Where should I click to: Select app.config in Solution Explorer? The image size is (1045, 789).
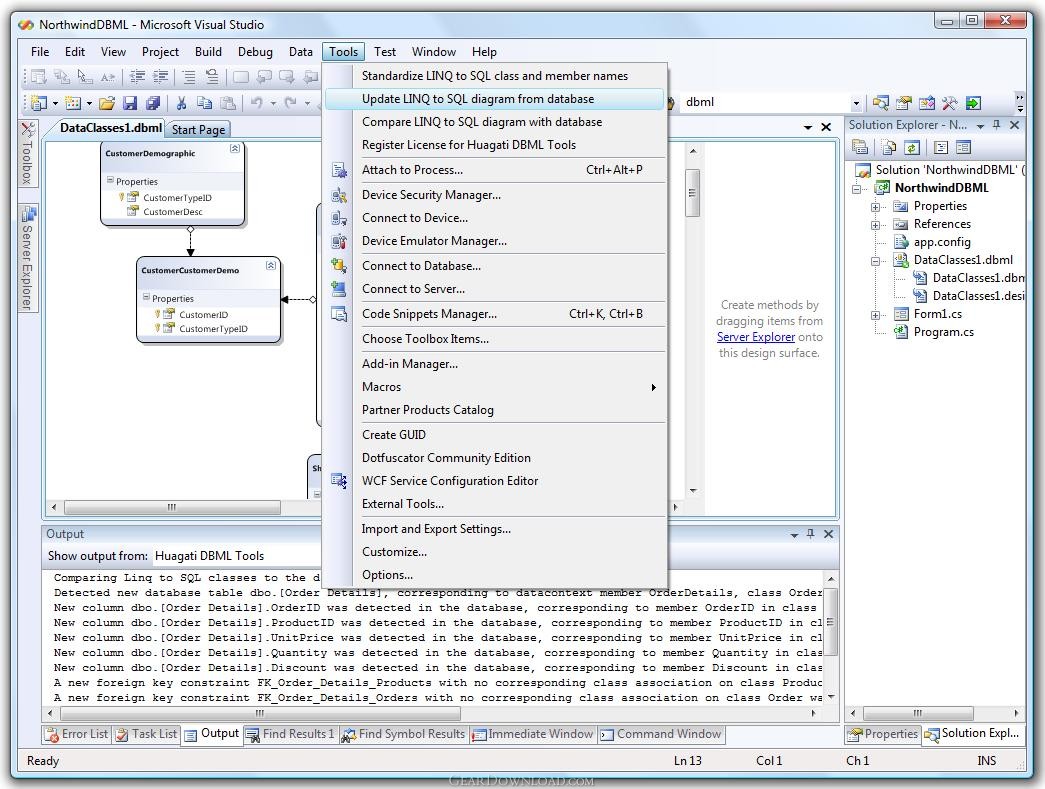coord(942,242)
